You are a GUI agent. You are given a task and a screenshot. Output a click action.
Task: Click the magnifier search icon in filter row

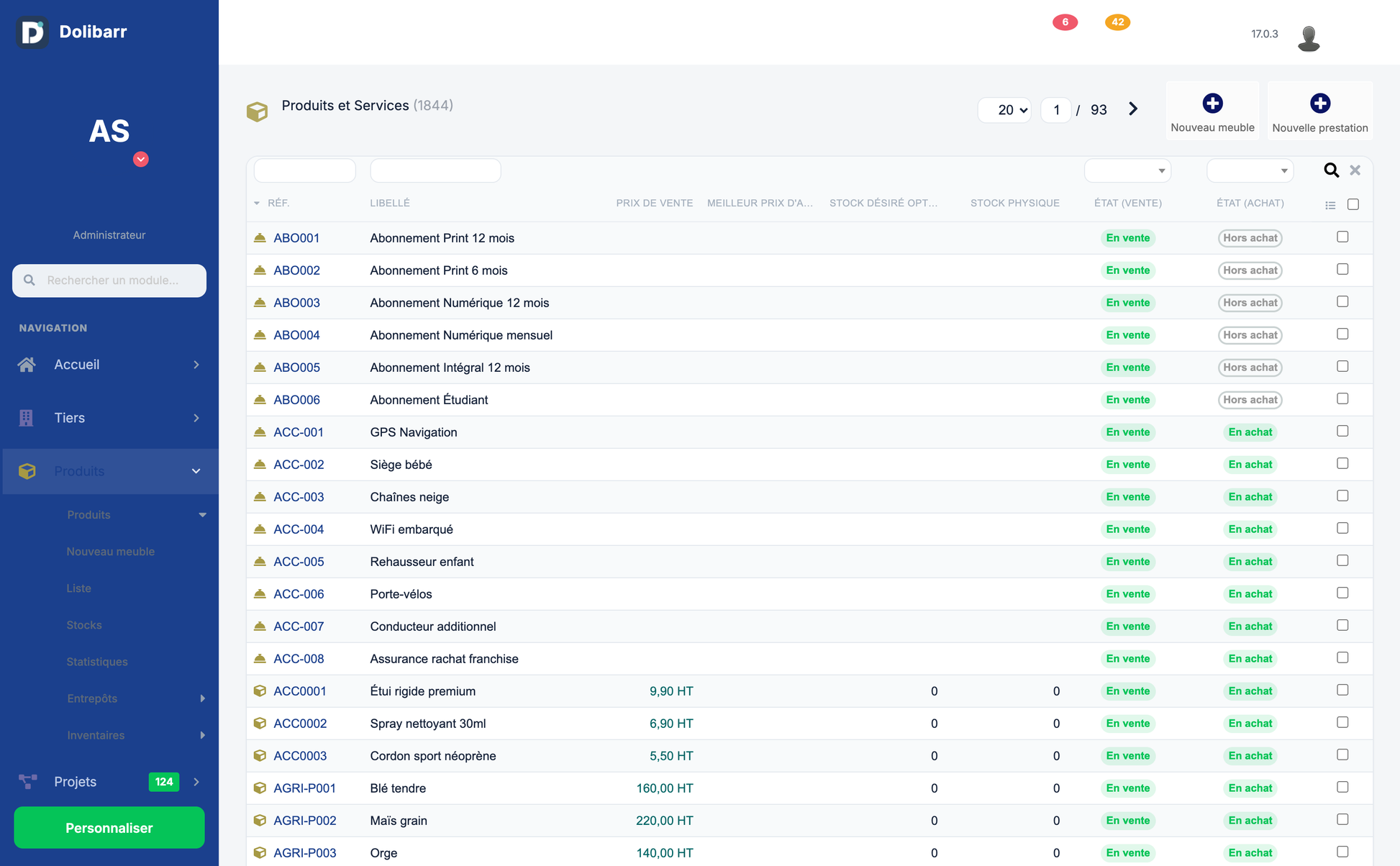(x=1331, y=170)
